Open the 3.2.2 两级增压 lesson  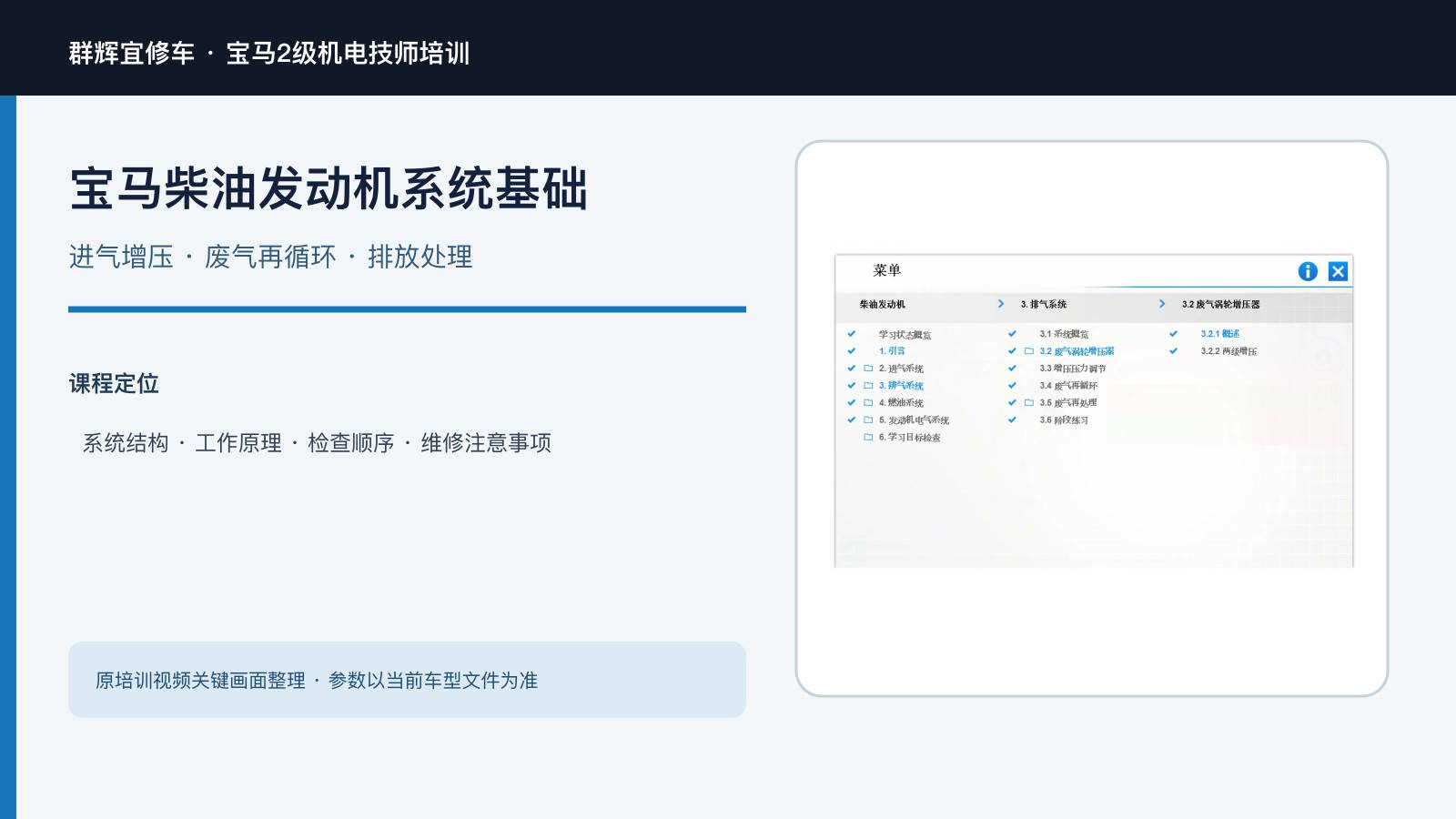pos(1228,351)
